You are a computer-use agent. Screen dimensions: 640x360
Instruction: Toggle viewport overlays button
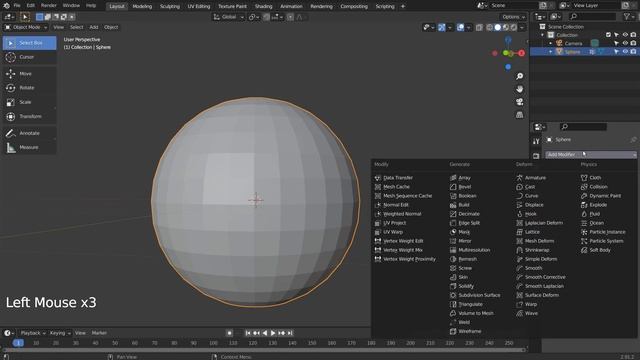point(460,27)
